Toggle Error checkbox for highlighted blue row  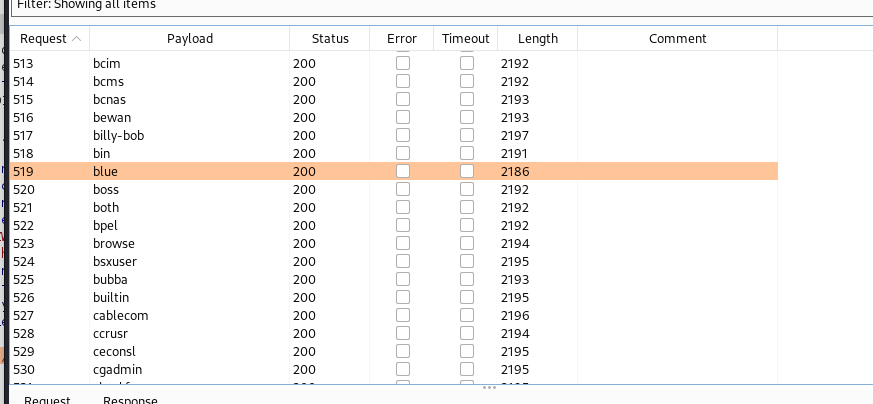click(403, 171)
